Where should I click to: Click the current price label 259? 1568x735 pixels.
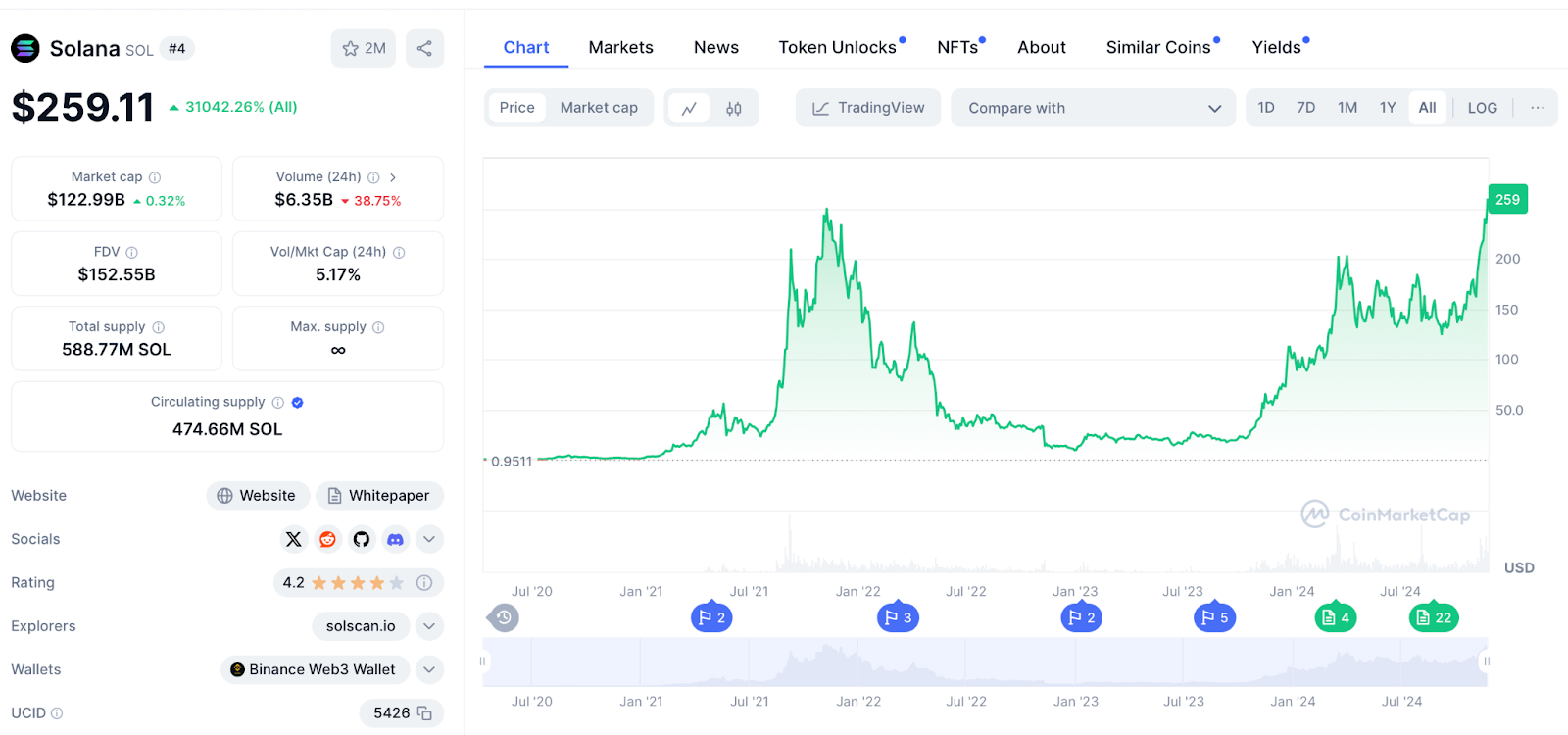point(1507,199)
